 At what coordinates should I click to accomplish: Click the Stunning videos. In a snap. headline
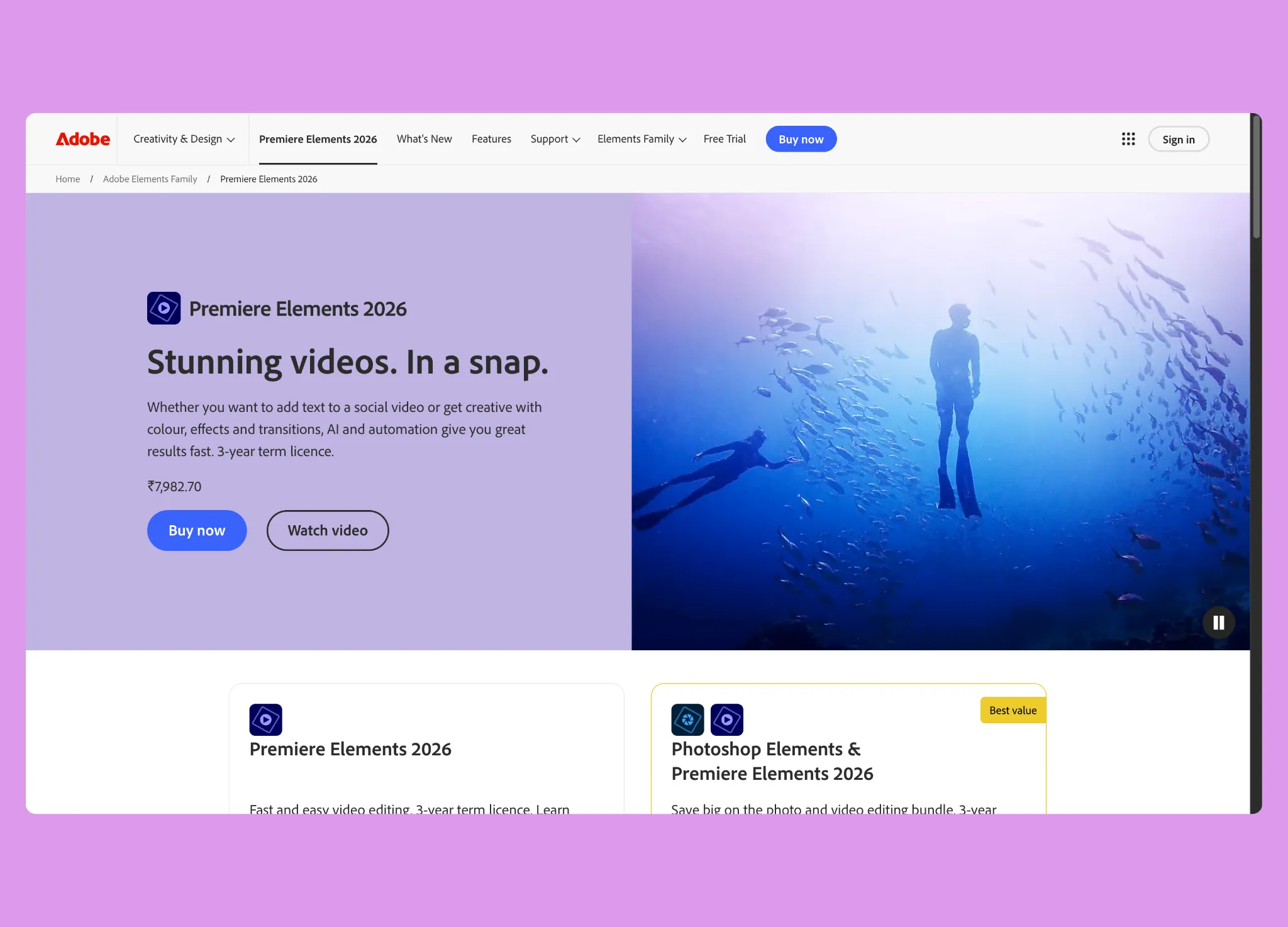[348, 362]
